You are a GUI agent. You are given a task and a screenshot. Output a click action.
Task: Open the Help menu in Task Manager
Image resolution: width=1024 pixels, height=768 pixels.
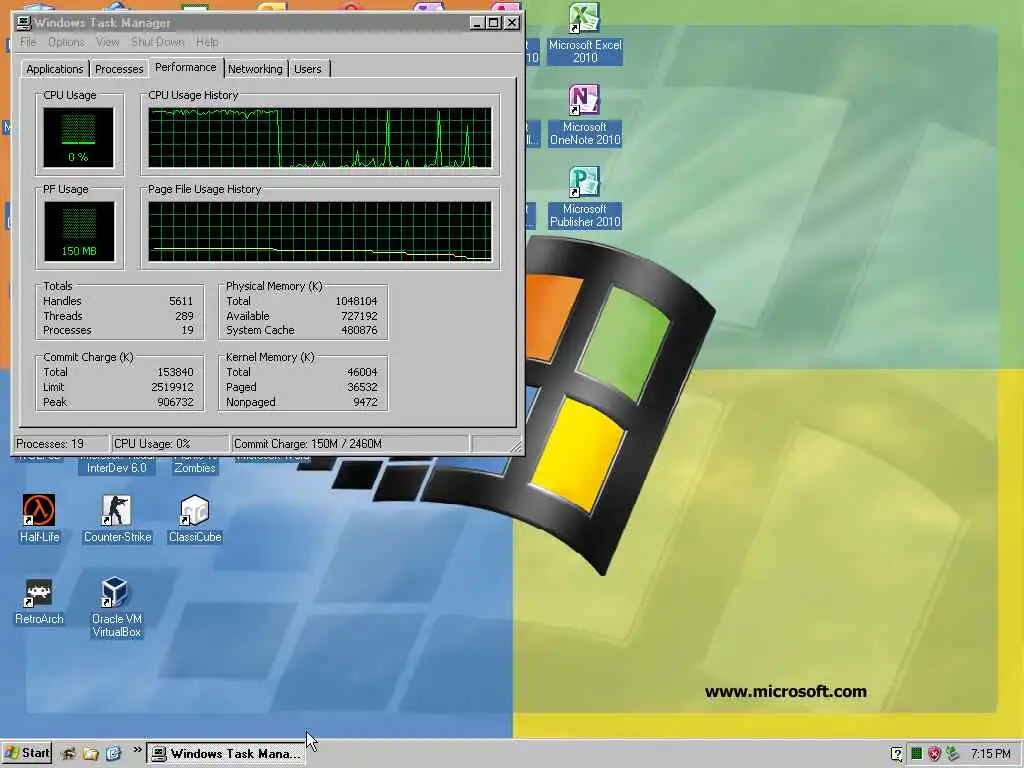(207, 42)
